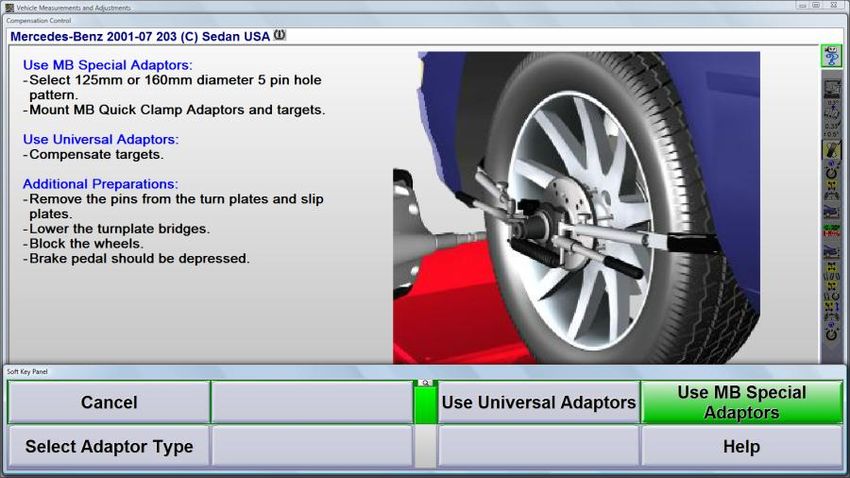
Task: Choose the Use Universal Adaptors soft key
Action: click(539, 402)
